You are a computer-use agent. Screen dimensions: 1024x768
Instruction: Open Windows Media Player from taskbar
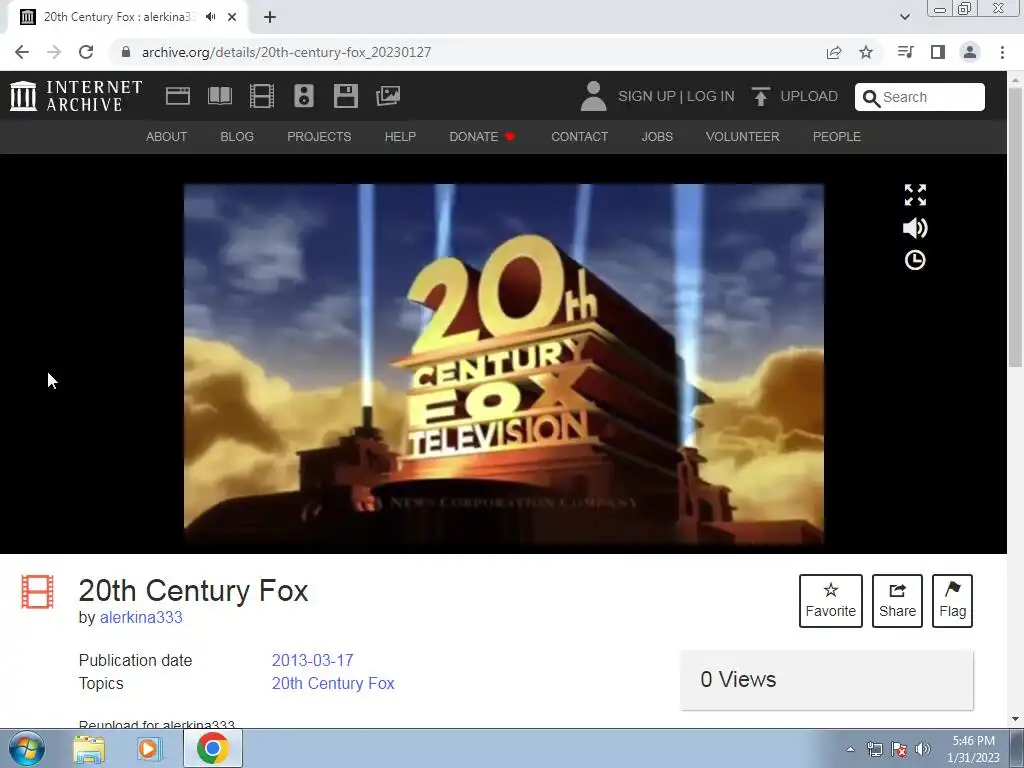148,748
